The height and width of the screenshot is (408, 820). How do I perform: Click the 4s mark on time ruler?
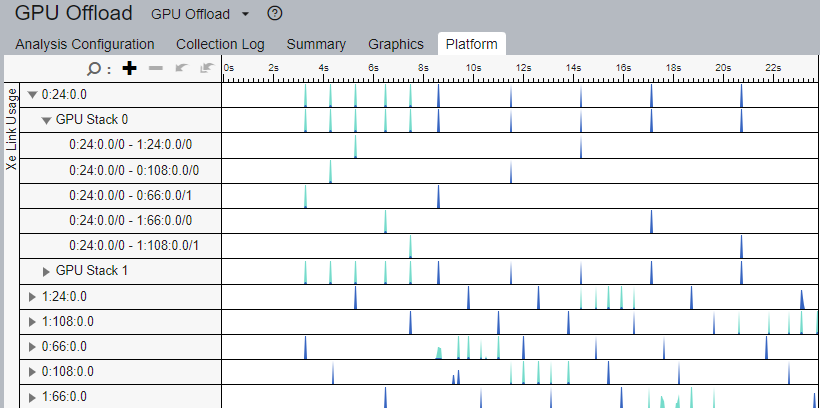pos(324,68)
